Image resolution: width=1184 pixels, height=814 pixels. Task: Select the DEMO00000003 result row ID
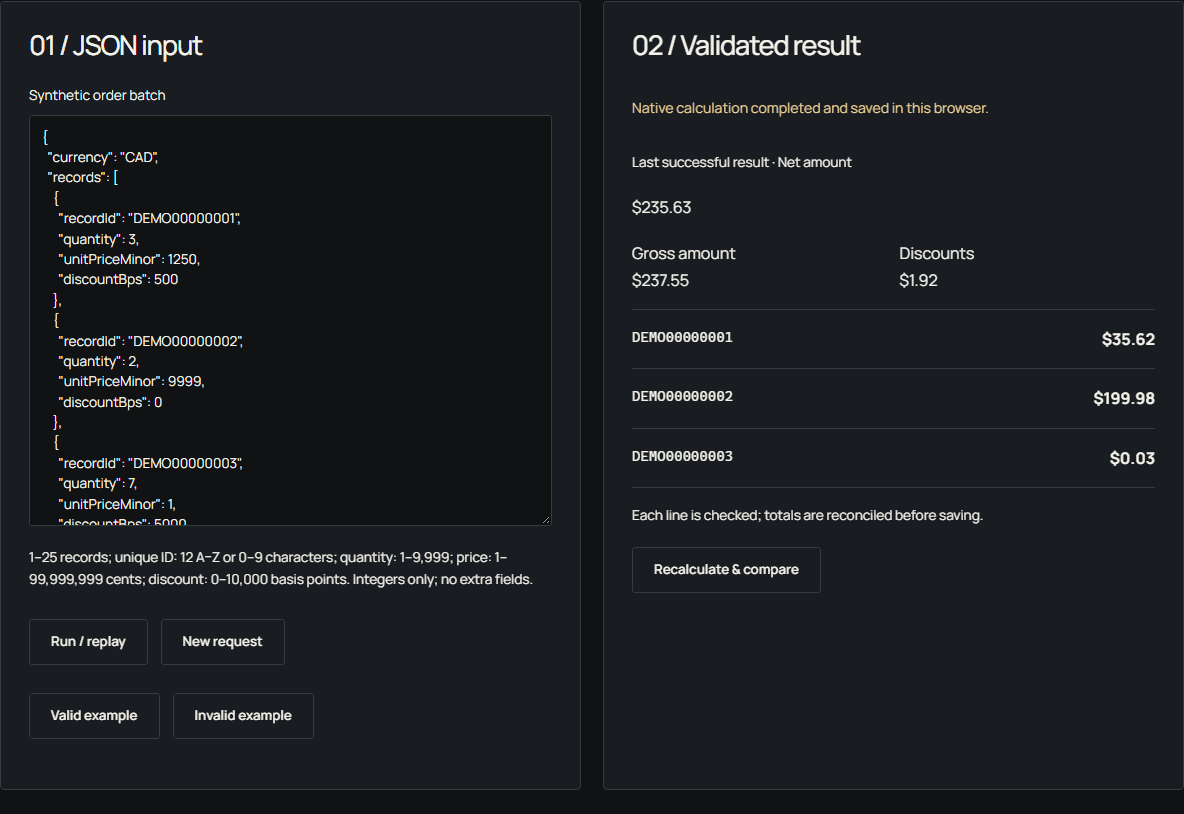pyautogui.click(x=683, y=456)
